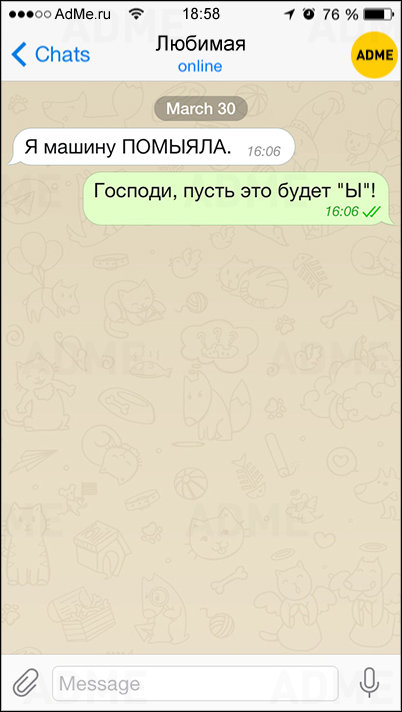
Task: Tap the back chevron arrow
Action: coord(19,54)
